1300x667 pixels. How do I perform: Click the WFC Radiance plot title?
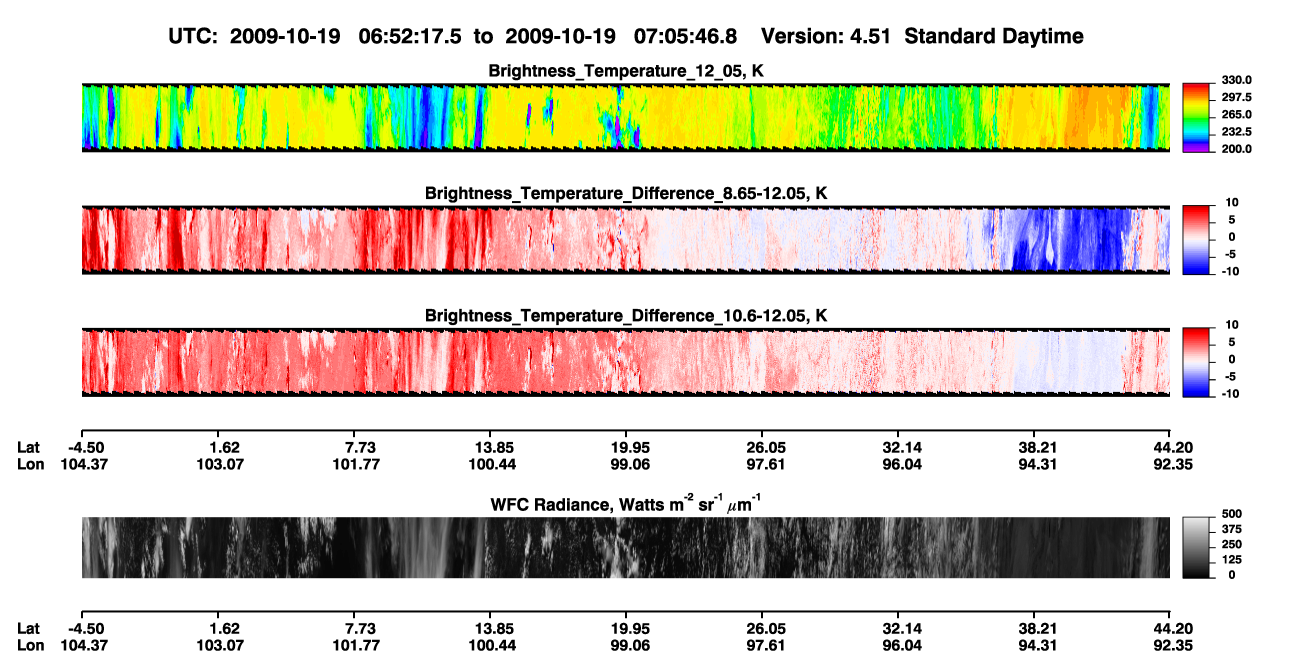626,504
